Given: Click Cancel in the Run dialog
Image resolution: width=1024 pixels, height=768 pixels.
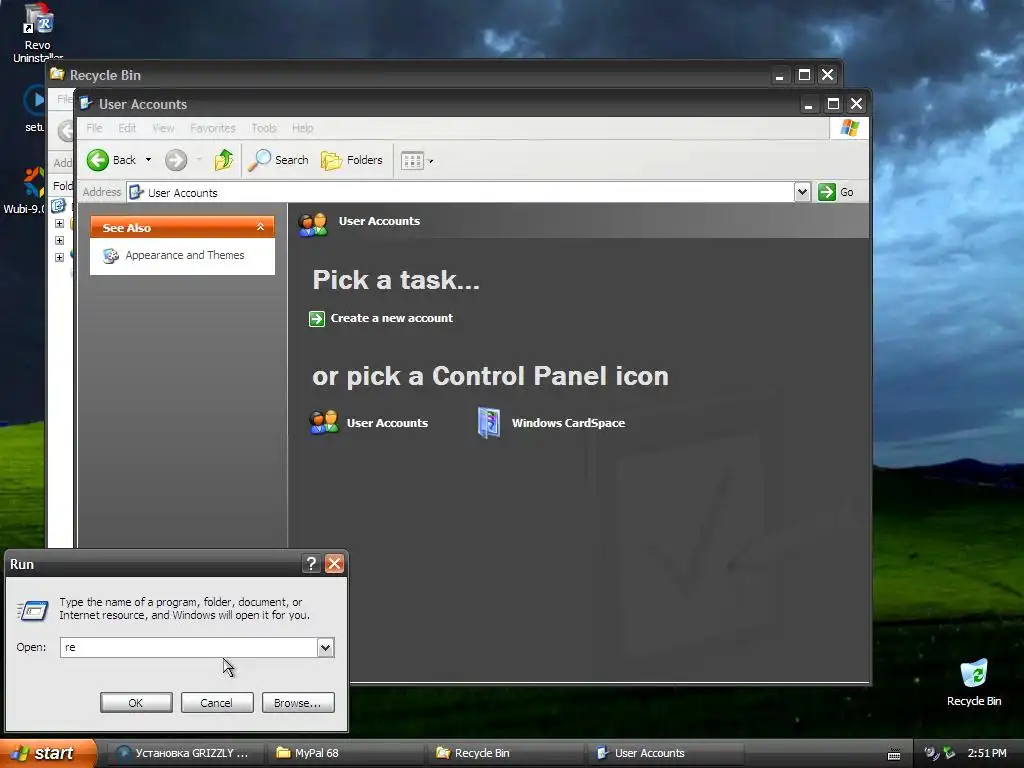Looking at the screenshot, I should tap(217, 703).
